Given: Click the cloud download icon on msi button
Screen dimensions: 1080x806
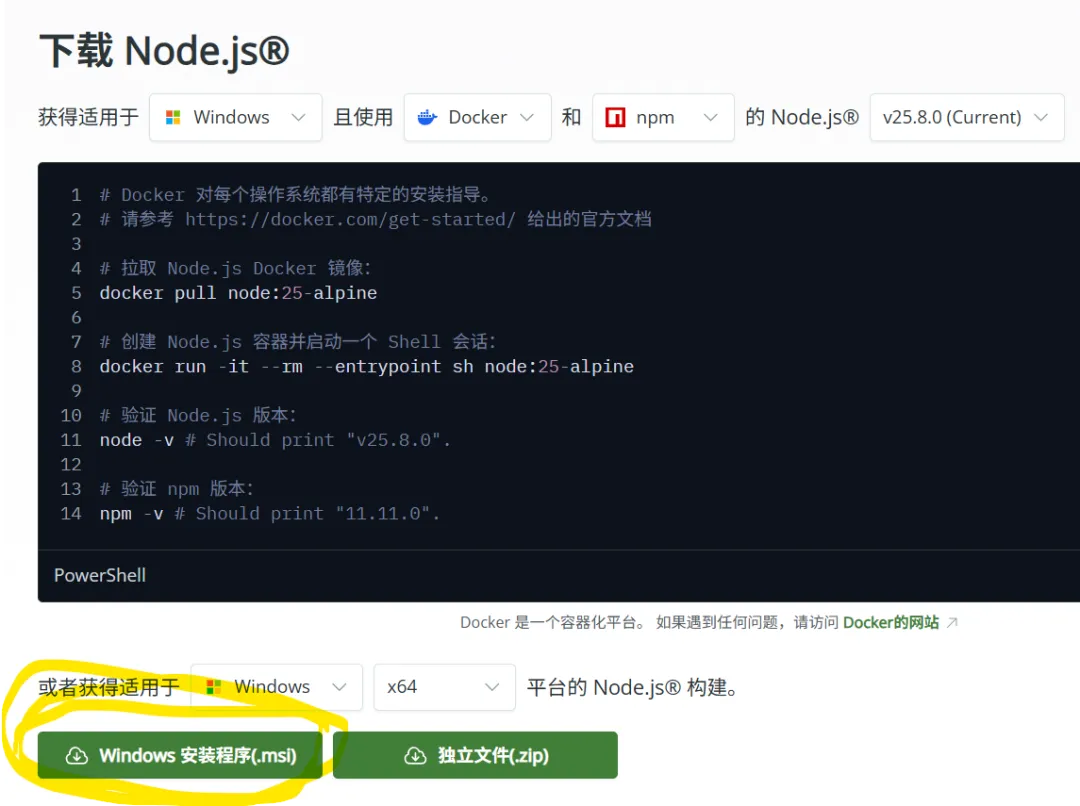Looking at the screenshot, I should (76, 756).
